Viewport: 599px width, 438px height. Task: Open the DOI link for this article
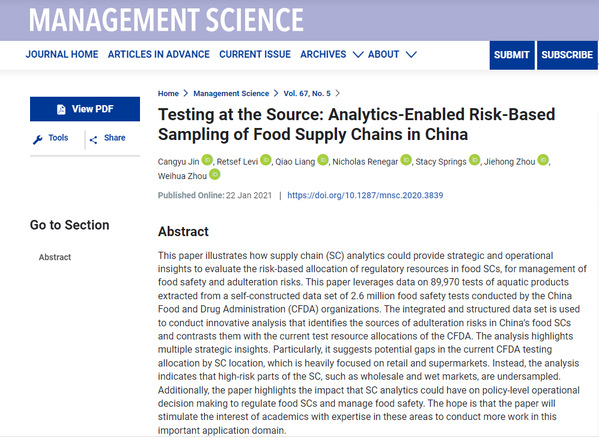365,196
